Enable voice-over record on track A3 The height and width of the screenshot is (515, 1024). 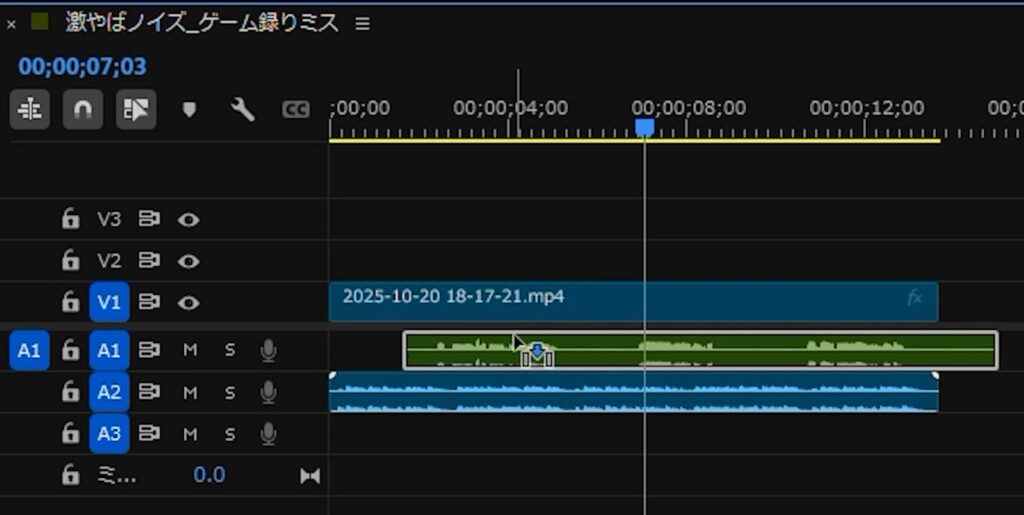pyautogui.click(x=268, y=433)
